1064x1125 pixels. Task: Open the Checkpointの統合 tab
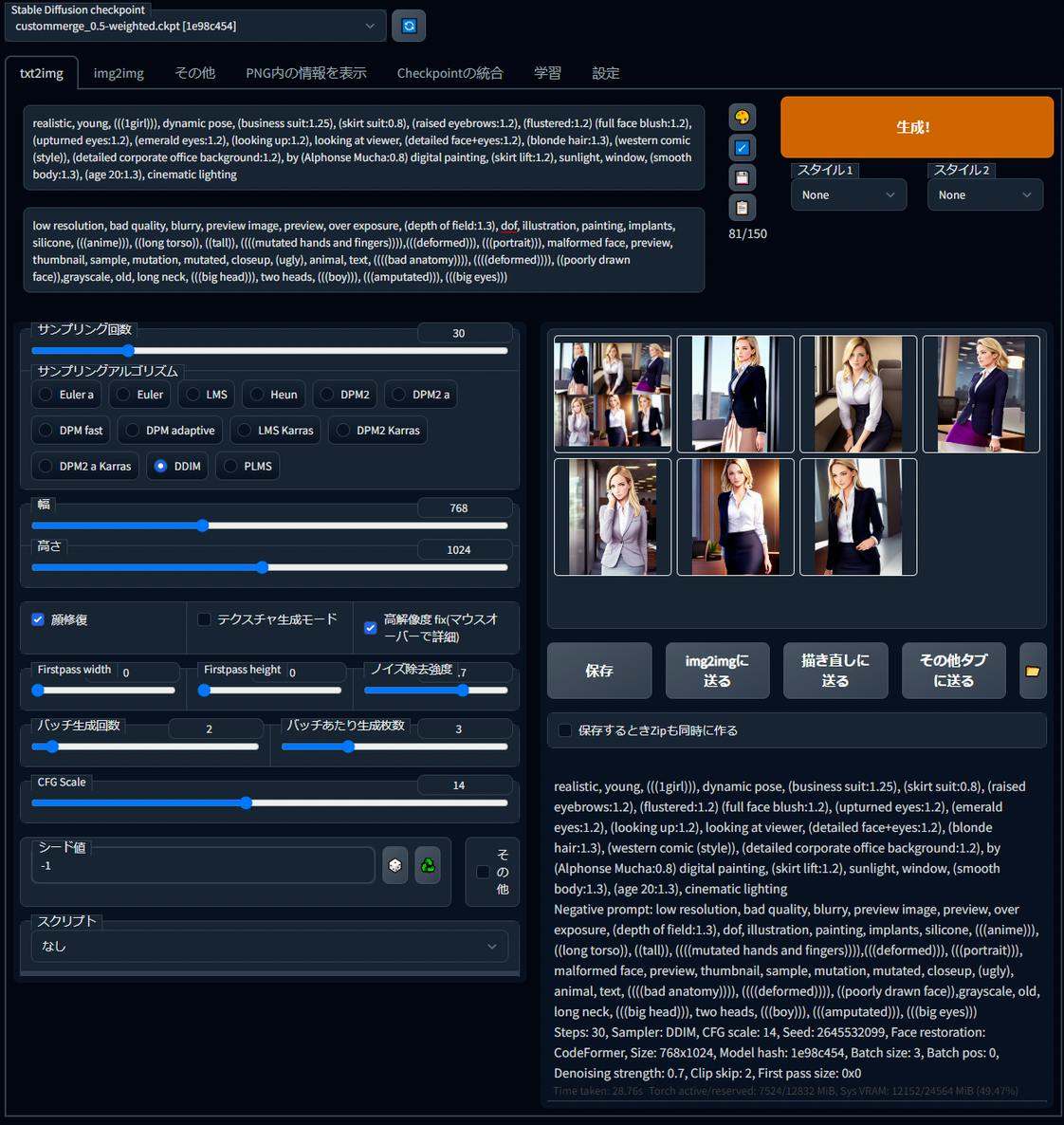(449, 73)
